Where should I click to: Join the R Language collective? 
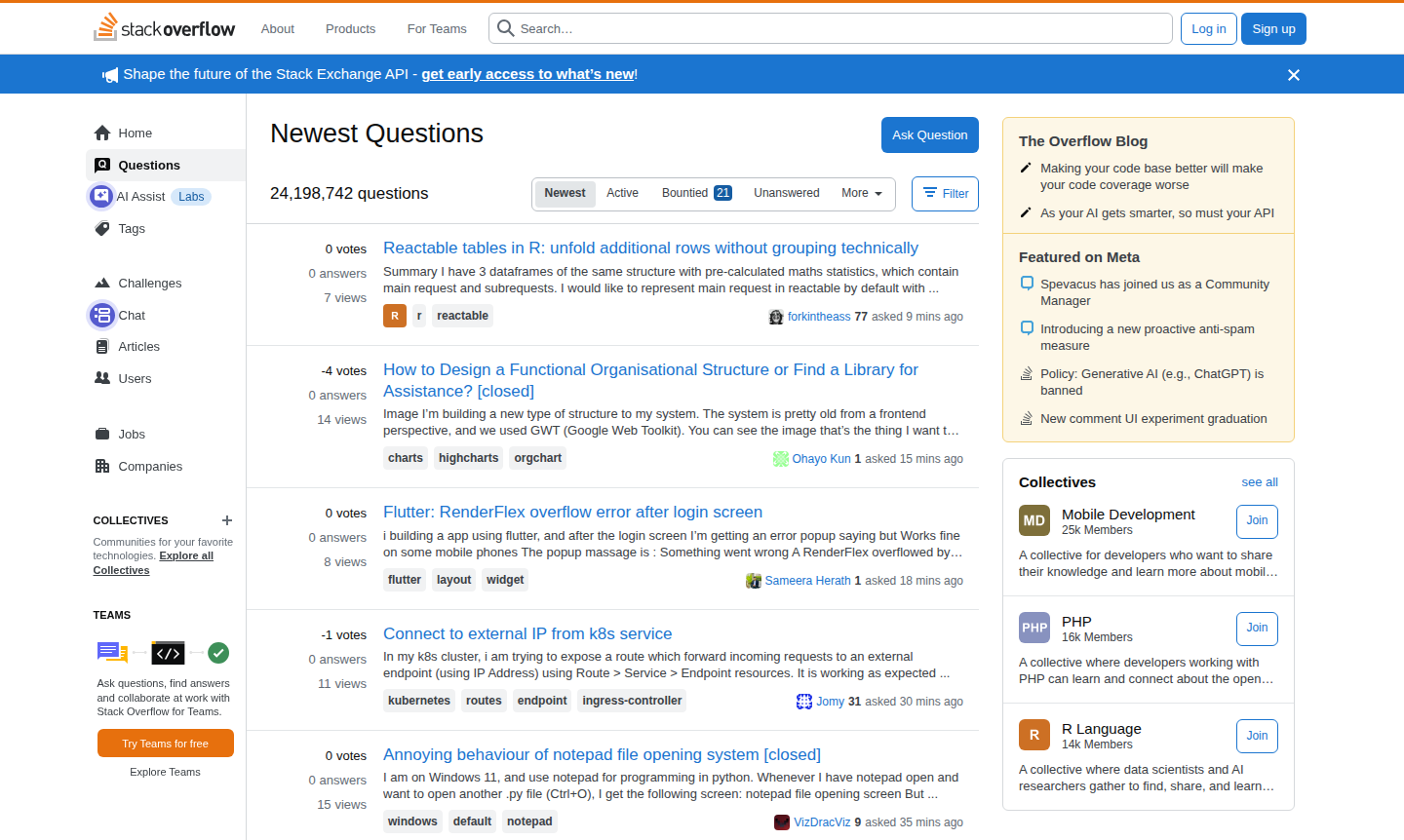tap(1257, 736)
